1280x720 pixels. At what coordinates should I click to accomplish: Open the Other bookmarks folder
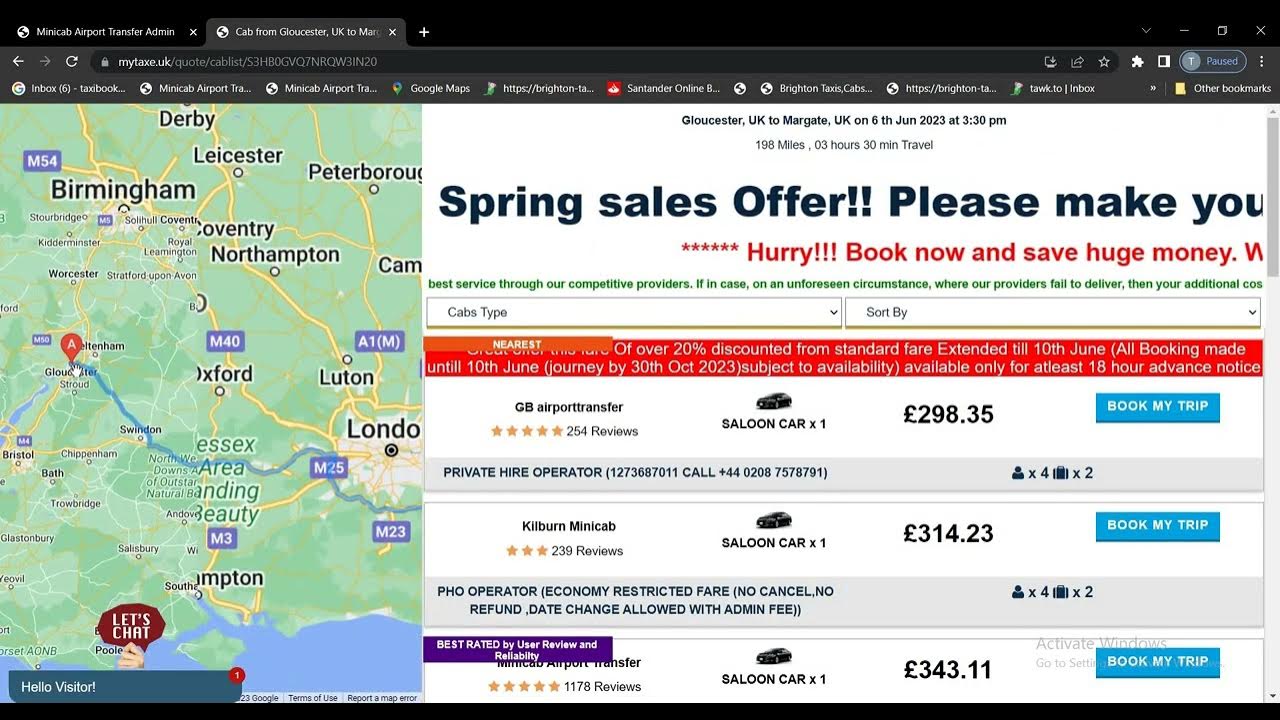click(x=1222, y=88)
